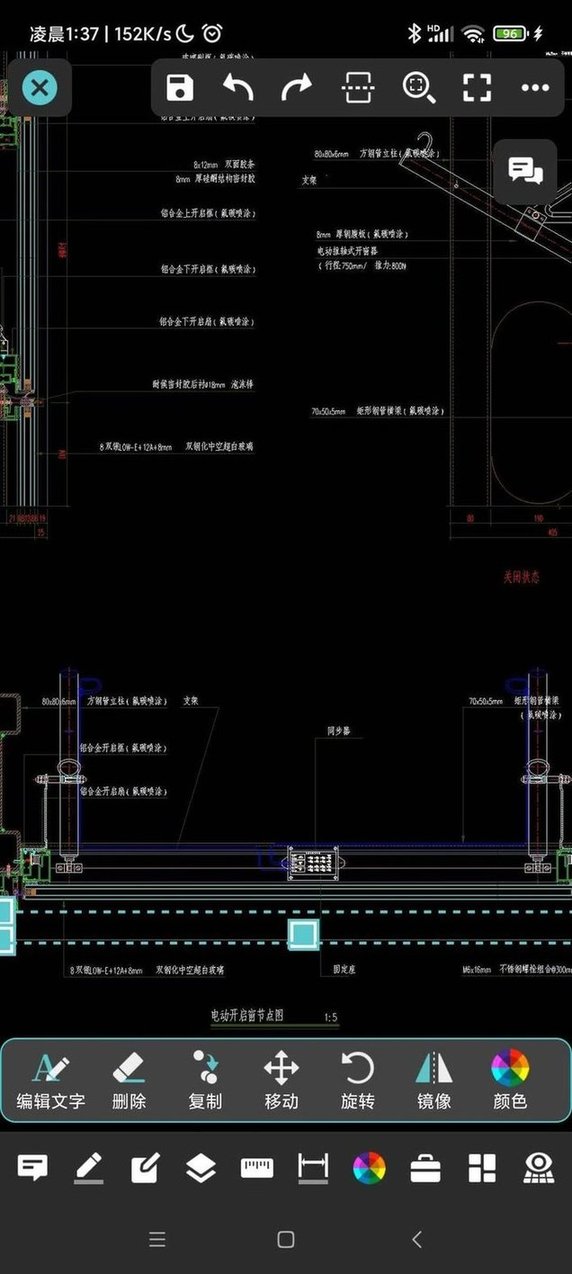Close the drawing with the X button
The height and width of the screenshot is (1274, 572).
pos(39,88)
